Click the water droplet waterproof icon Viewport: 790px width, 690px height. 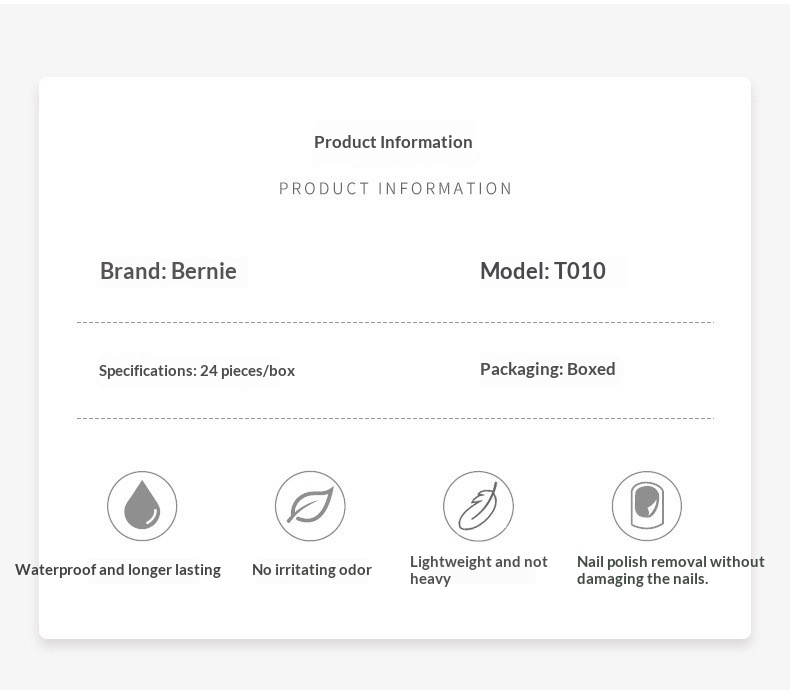tap(142, 506)
